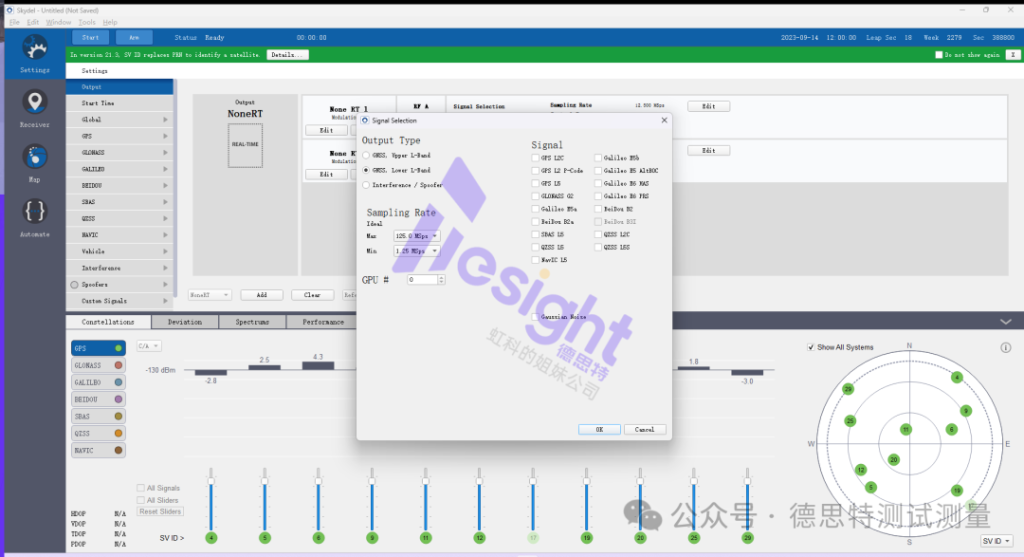This screenshot has height=557, width=1024.
Task: Select the GLONASS constellation with red dot
Action: click(x=97, y=365)
